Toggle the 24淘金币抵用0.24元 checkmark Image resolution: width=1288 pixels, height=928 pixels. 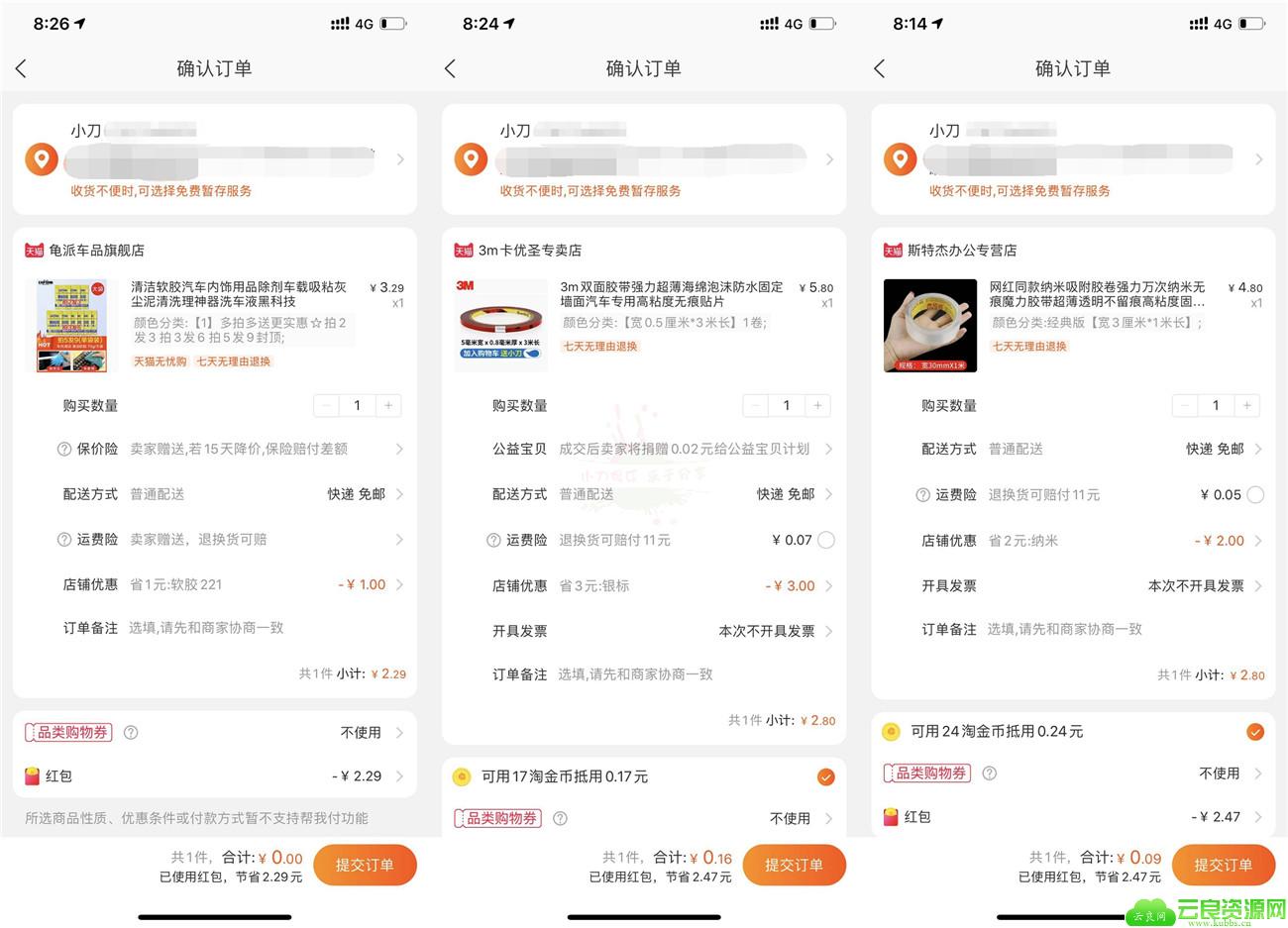point(1255,732)
